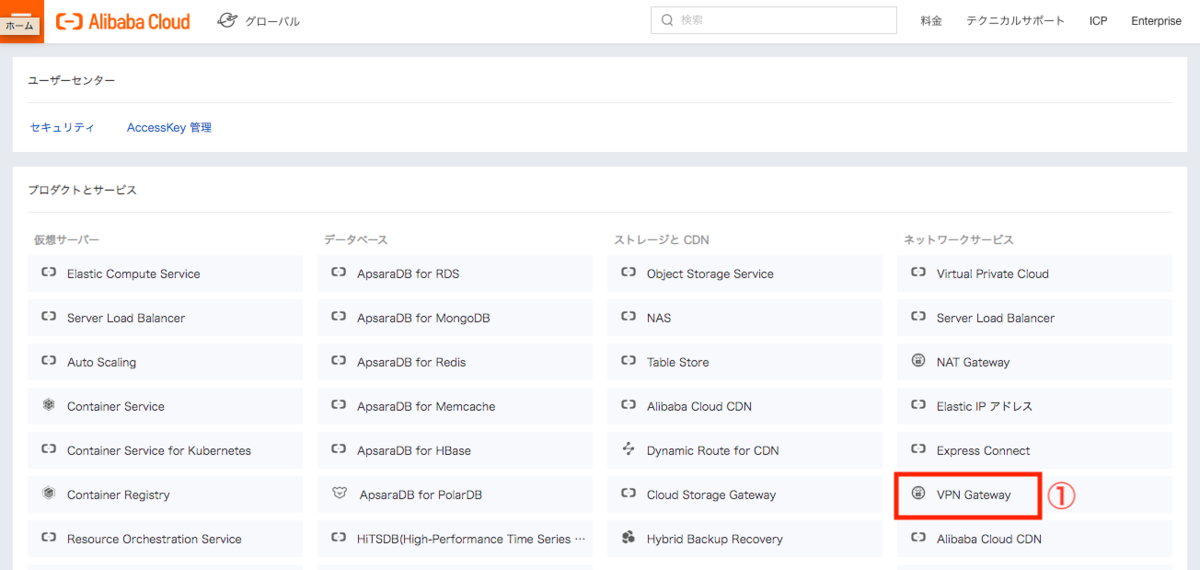
Task: Open Alibaba Cloud CDN under ネットワークサービス
Action: click(1034, 539)
